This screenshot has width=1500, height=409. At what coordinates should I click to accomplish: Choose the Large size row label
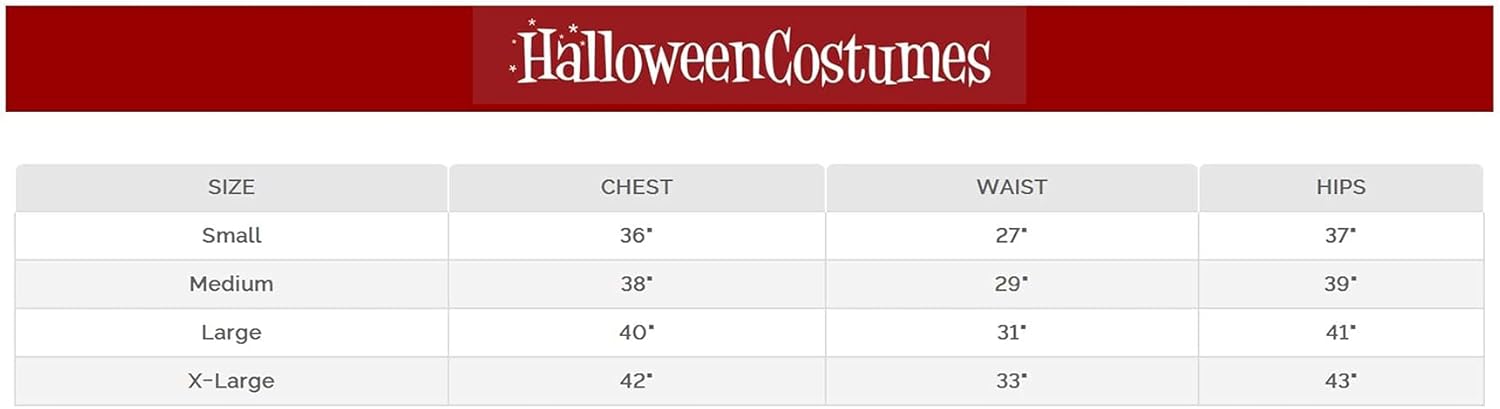(231, 332)
